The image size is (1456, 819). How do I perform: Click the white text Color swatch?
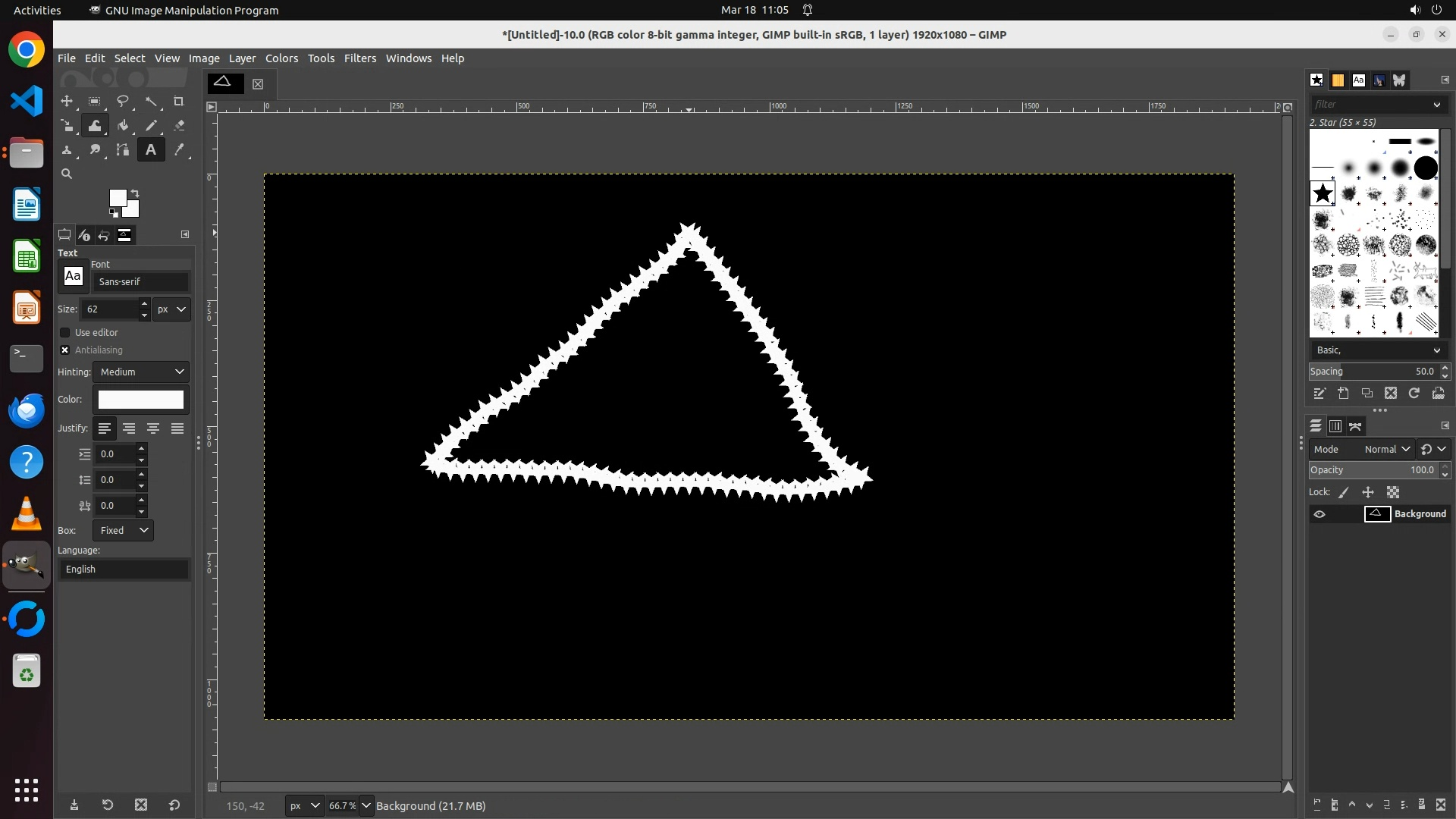point(141,400)
